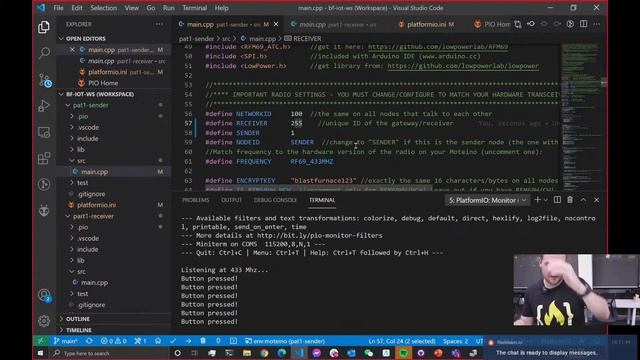This screenshot has height=360, width=640.
Task: Click the PlatformIO Build checkmark in the status bar
Action: (173, 341)
